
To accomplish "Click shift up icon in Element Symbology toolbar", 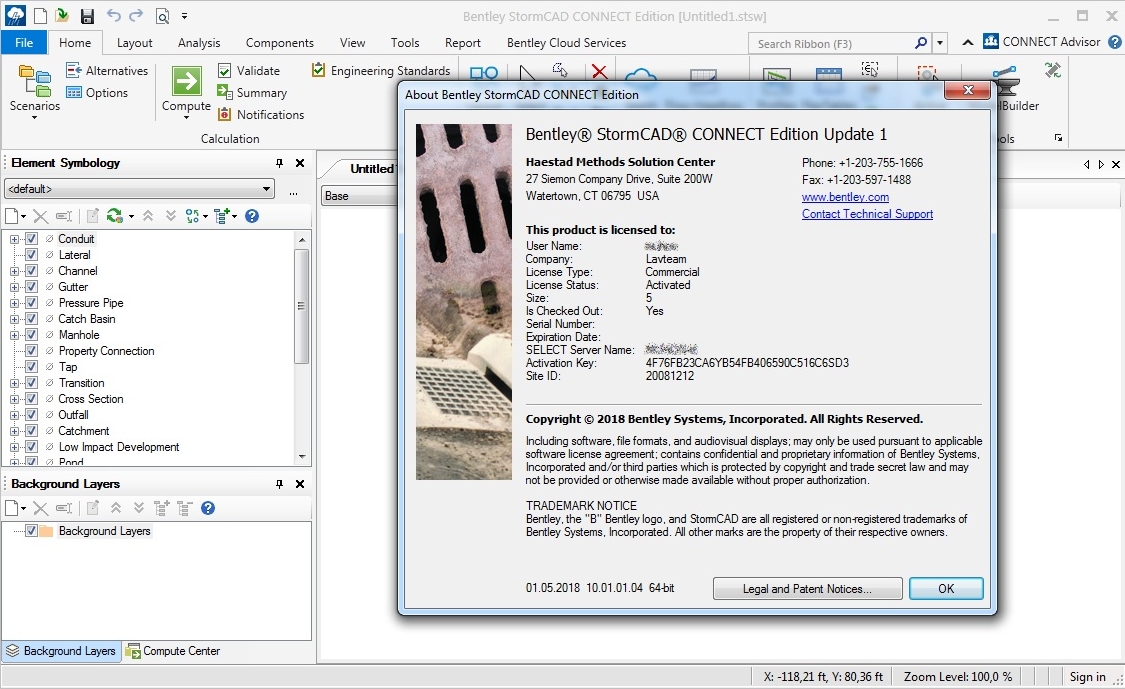I will point(148,215).
